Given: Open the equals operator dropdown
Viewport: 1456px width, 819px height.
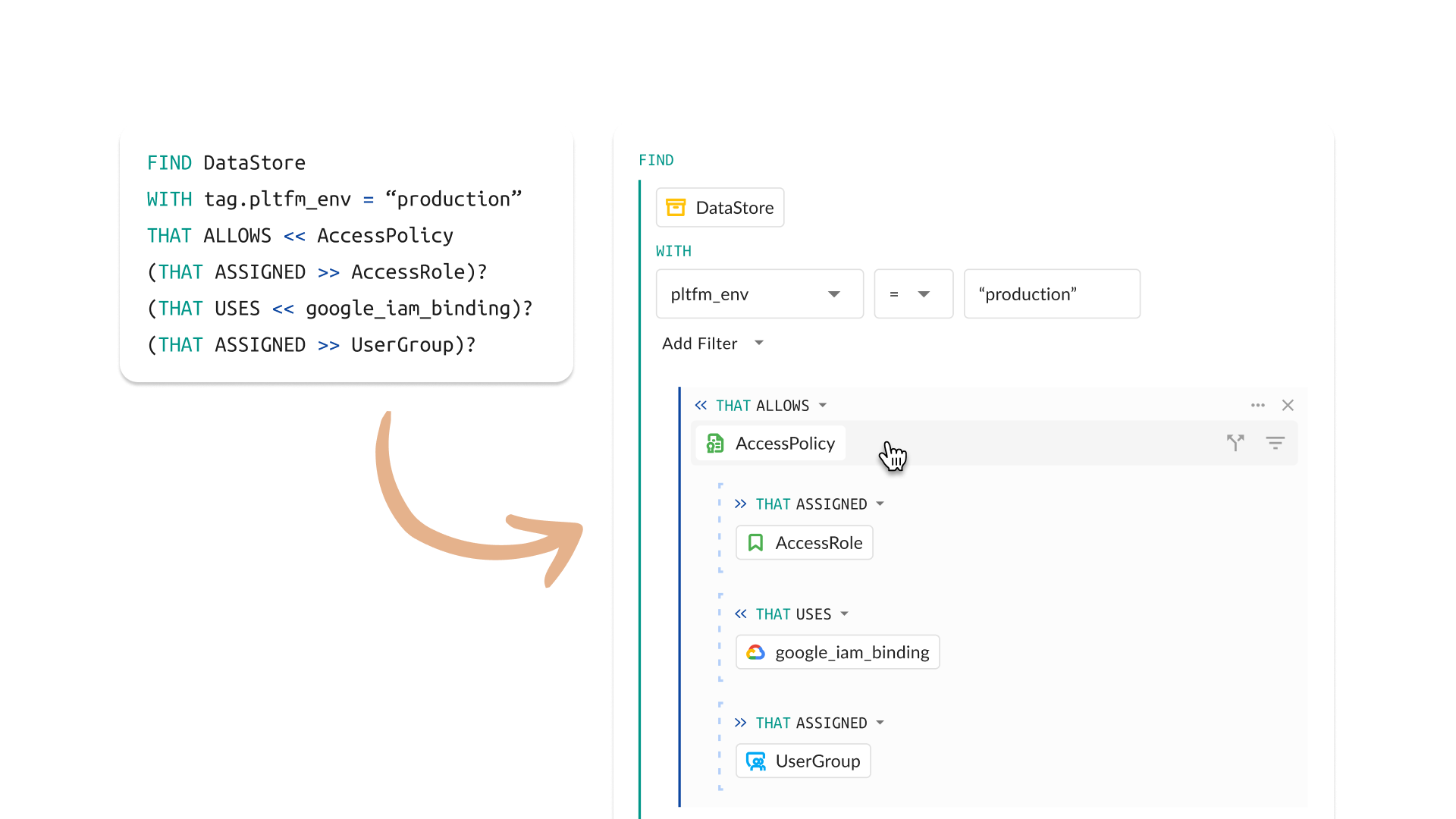Looking at the screenshot, I should coord(914,294).
